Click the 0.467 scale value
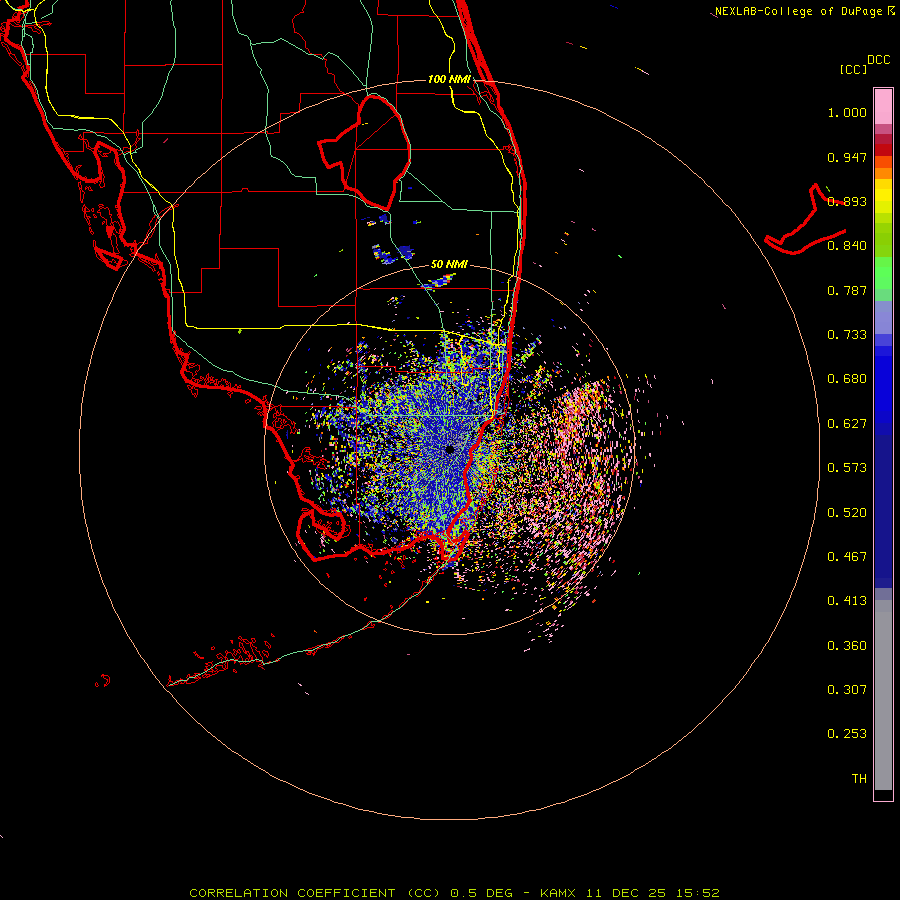The image size is (900, 900). (x=847, y=557)
